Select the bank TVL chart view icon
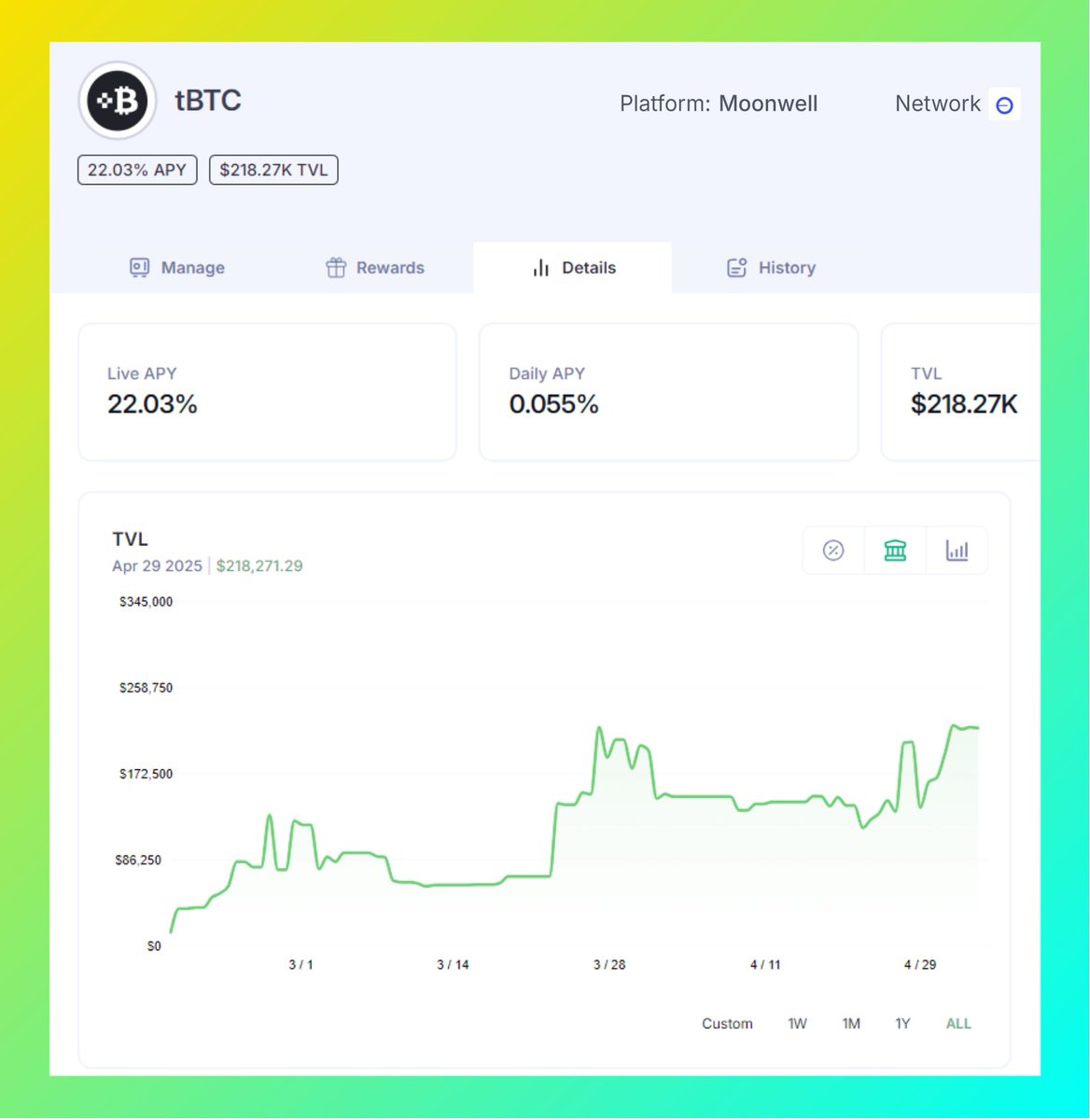 [895, 551]
